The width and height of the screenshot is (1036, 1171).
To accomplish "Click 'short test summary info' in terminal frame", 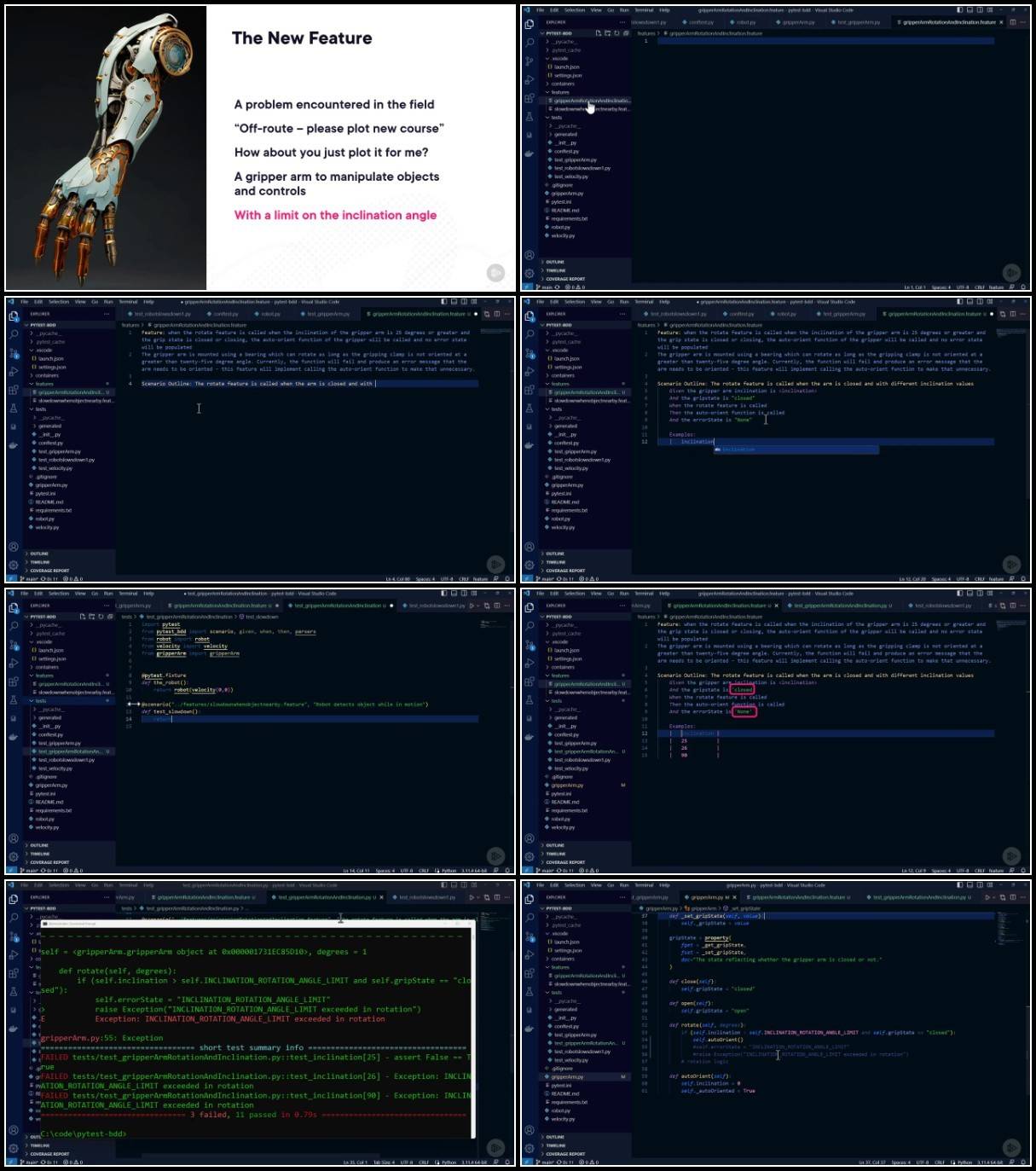I will click(252, 1048).
